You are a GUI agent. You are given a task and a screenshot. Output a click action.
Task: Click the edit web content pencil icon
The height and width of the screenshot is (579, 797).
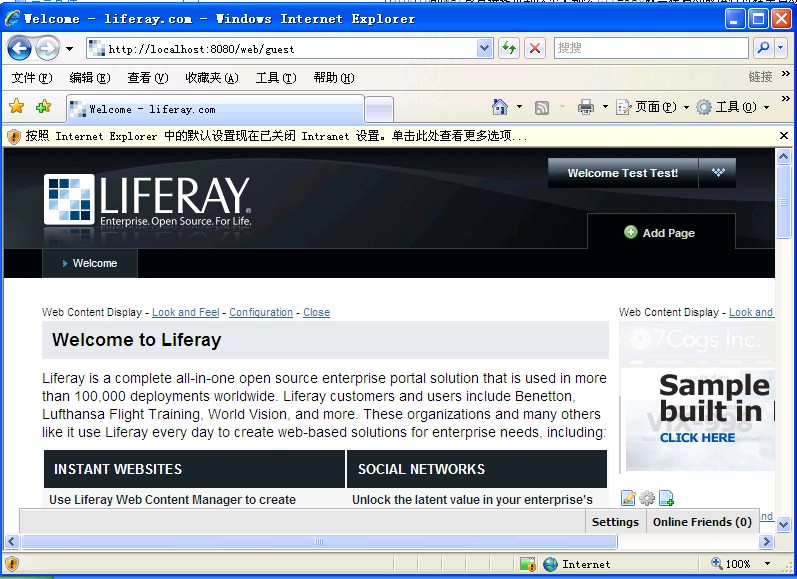(x=628, y=498)
